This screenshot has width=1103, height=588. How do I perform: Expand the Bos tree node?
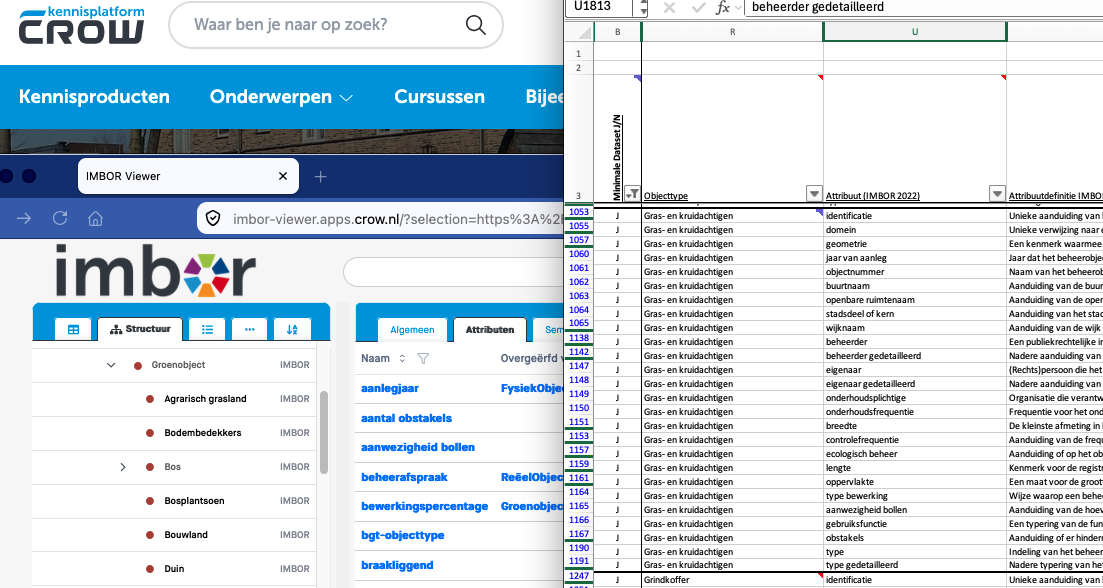click(123, 467)
